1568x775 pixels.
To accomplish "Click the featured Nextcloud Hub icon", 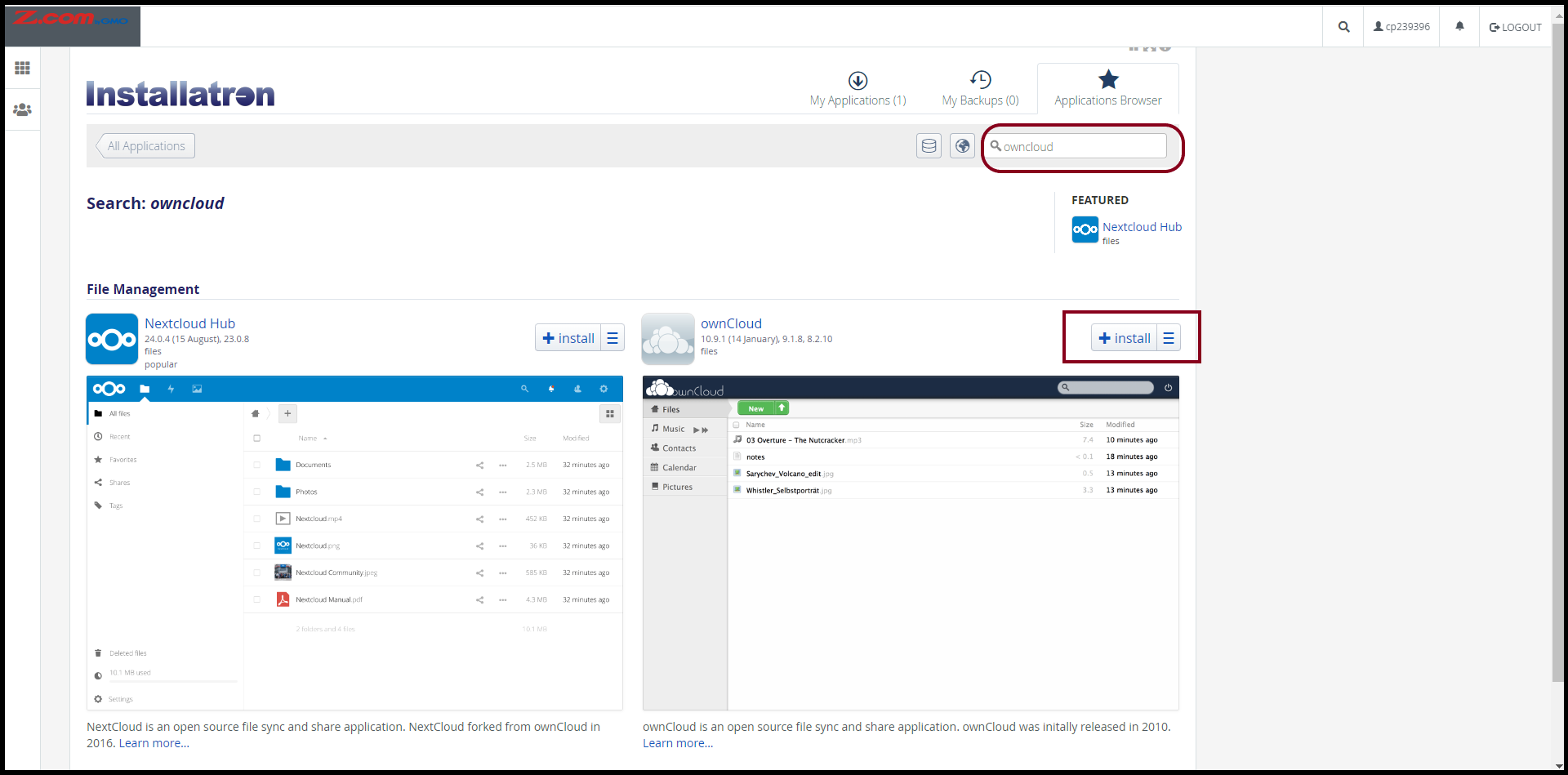I will 1085,229.
